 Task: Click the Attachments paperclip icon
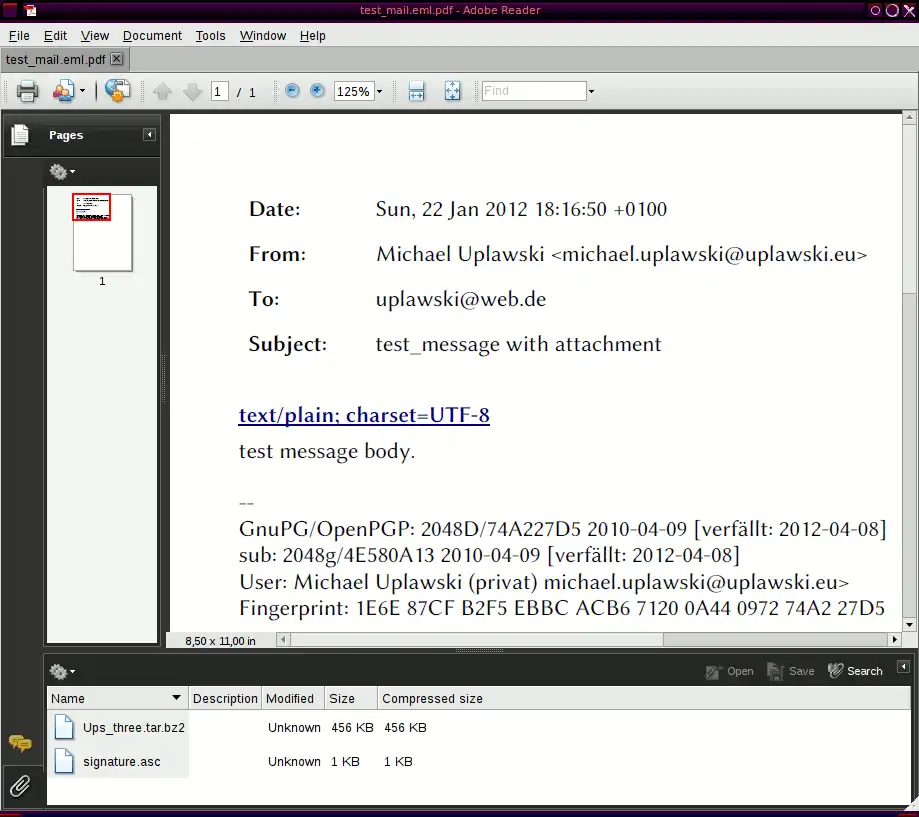point(20,786)
